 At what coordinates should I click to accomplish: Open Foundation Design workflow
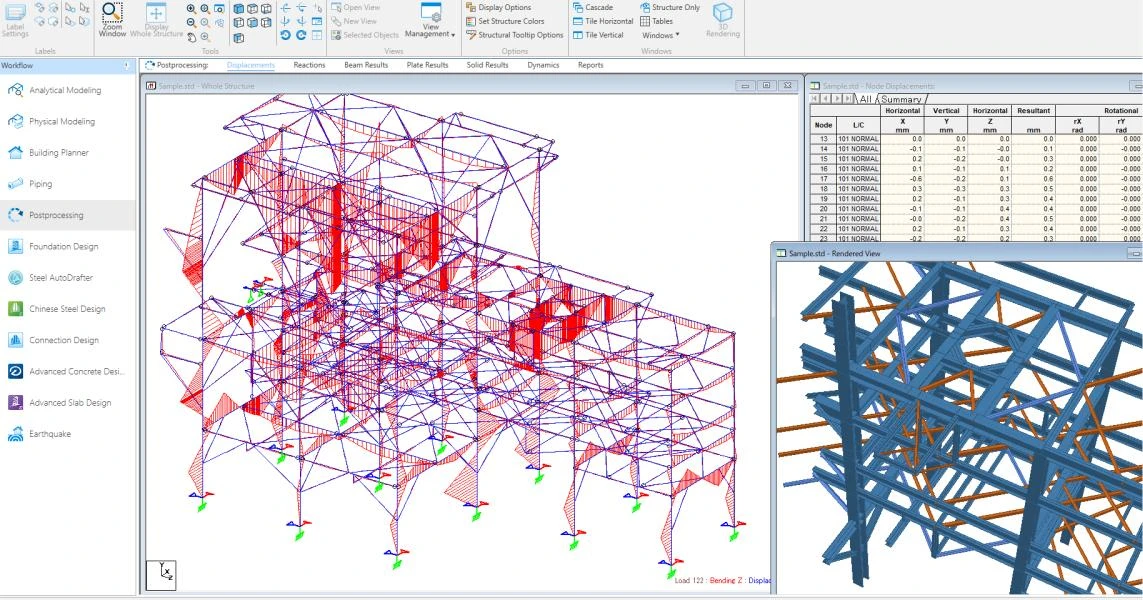tap(64, 247)
